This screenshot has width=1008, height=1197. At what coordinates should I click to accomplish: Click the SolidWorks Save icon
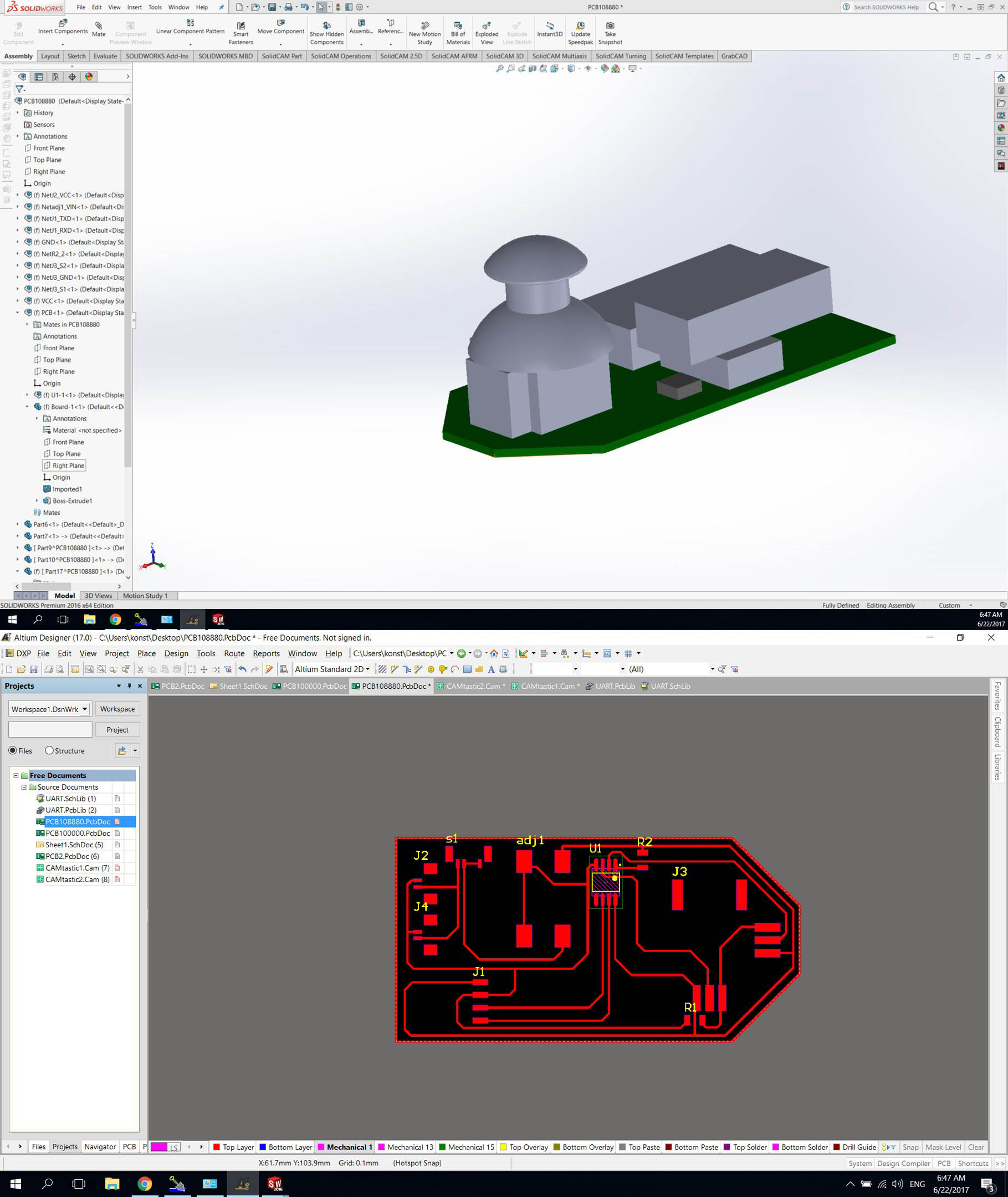(272, 7)
